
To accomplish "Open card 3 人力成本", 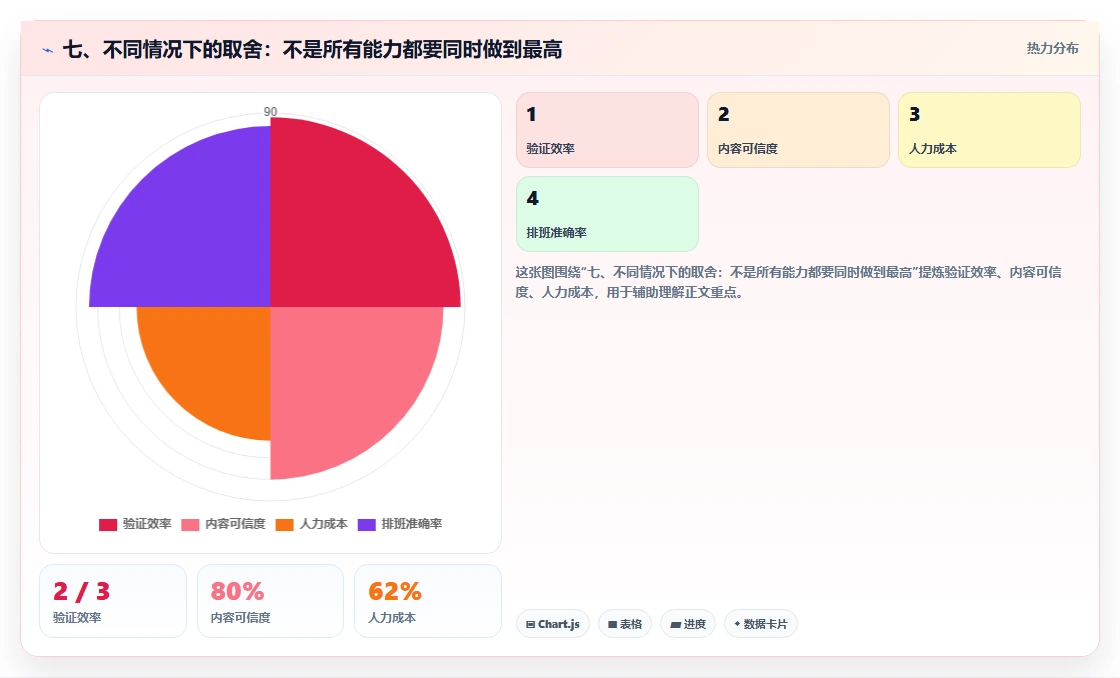I will point(989,130).
